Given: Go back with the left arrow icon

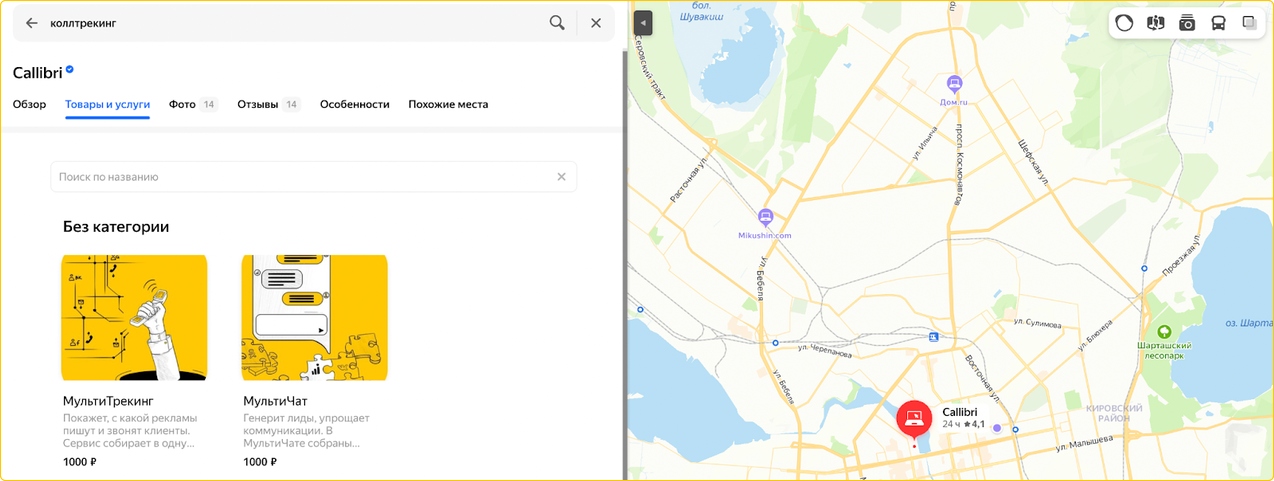Looking at the screenshot, I should tap(32, 23).
